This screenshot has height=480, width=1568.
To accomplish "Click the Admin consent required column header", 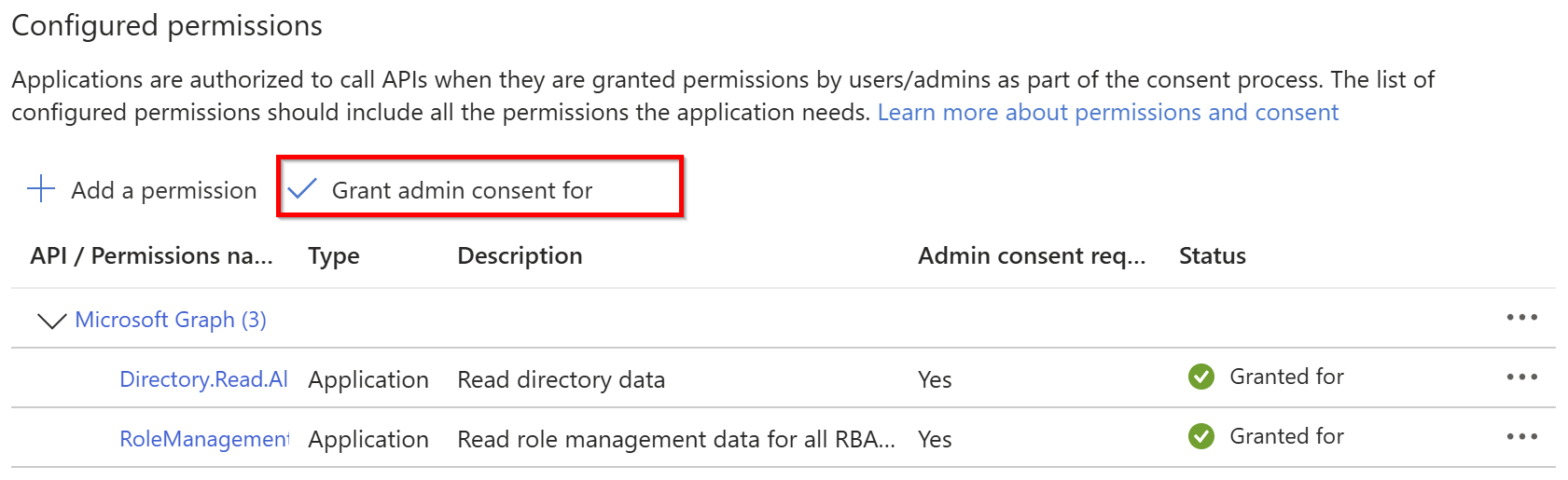I will 1032,256.
